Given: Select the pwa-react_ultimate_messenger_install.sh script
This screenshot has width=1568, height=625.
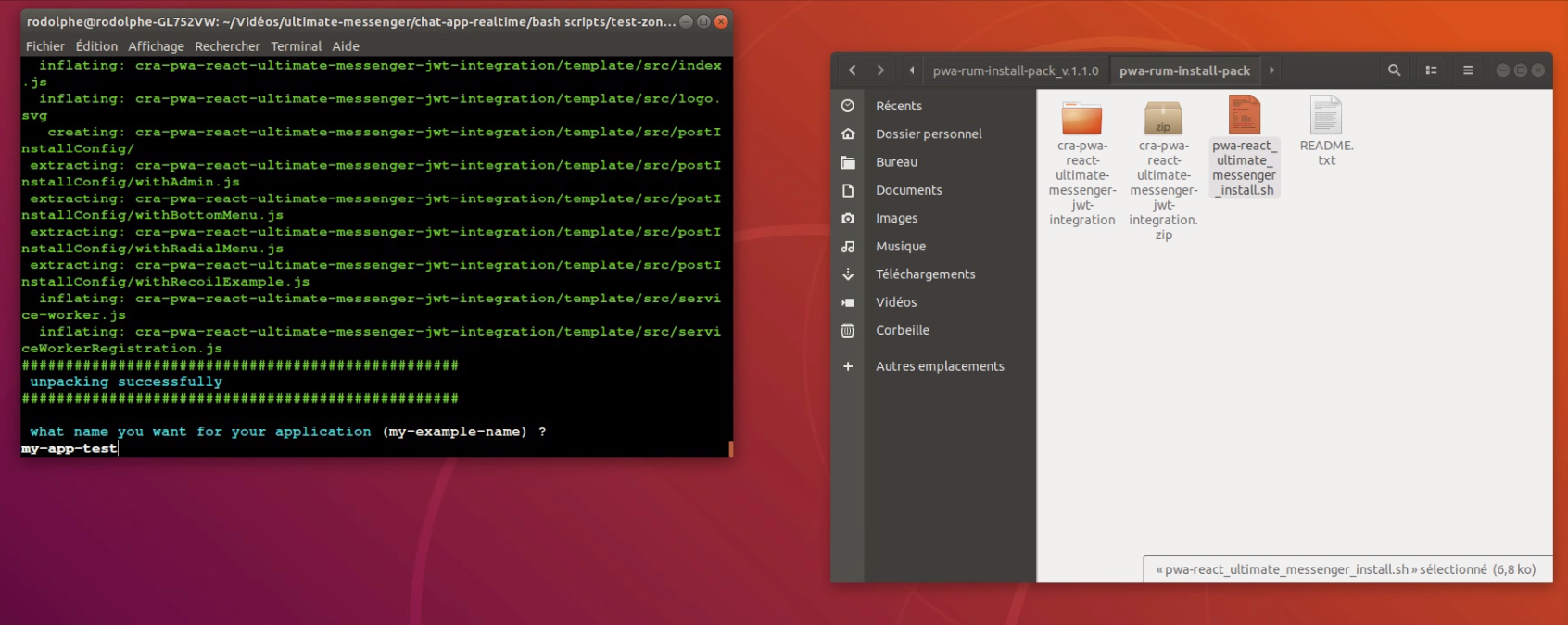Looking at the screenshot, I should point(1244,117).
